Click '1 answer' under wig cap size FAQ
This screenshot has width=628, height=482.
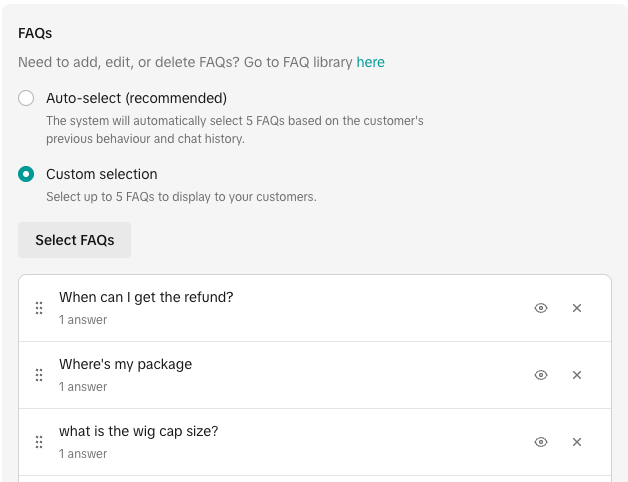click(x=83, y=454)
